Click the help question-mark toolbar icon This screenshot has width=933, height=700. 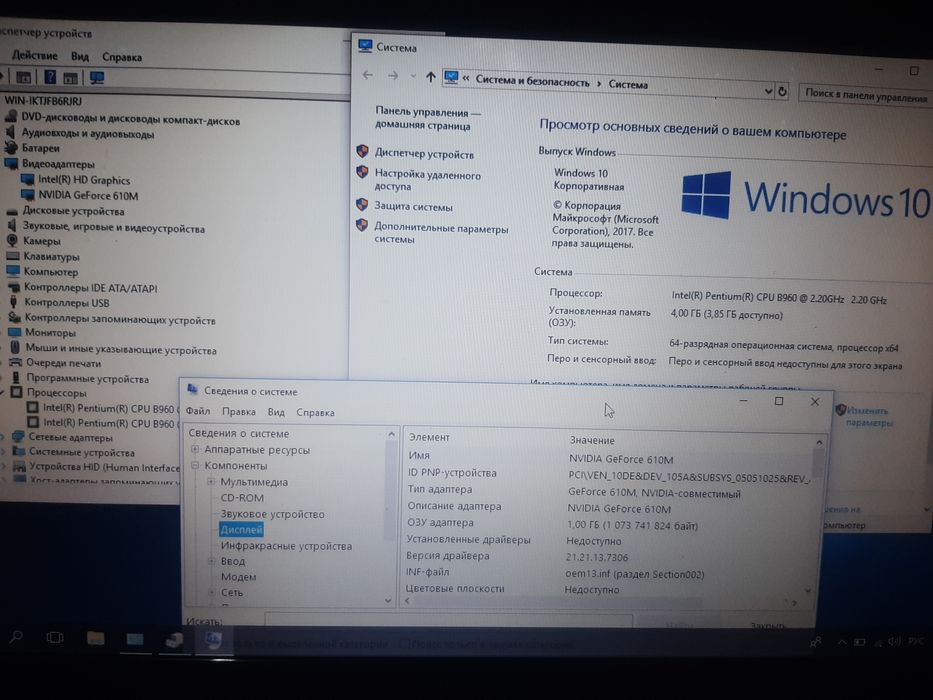(50, 76)
